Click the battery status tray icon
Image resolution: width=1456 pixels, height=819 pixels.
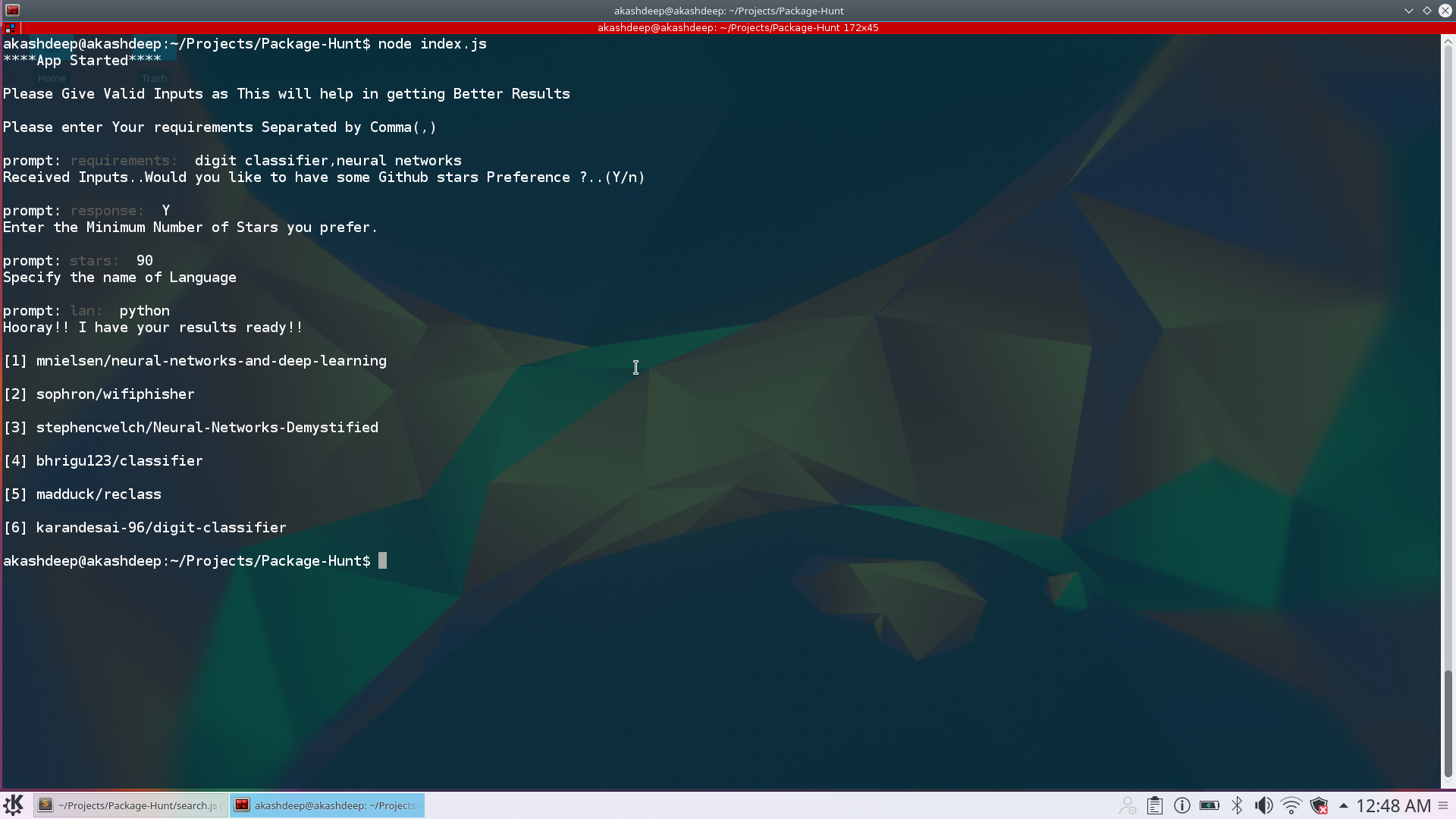(1209, 805)
